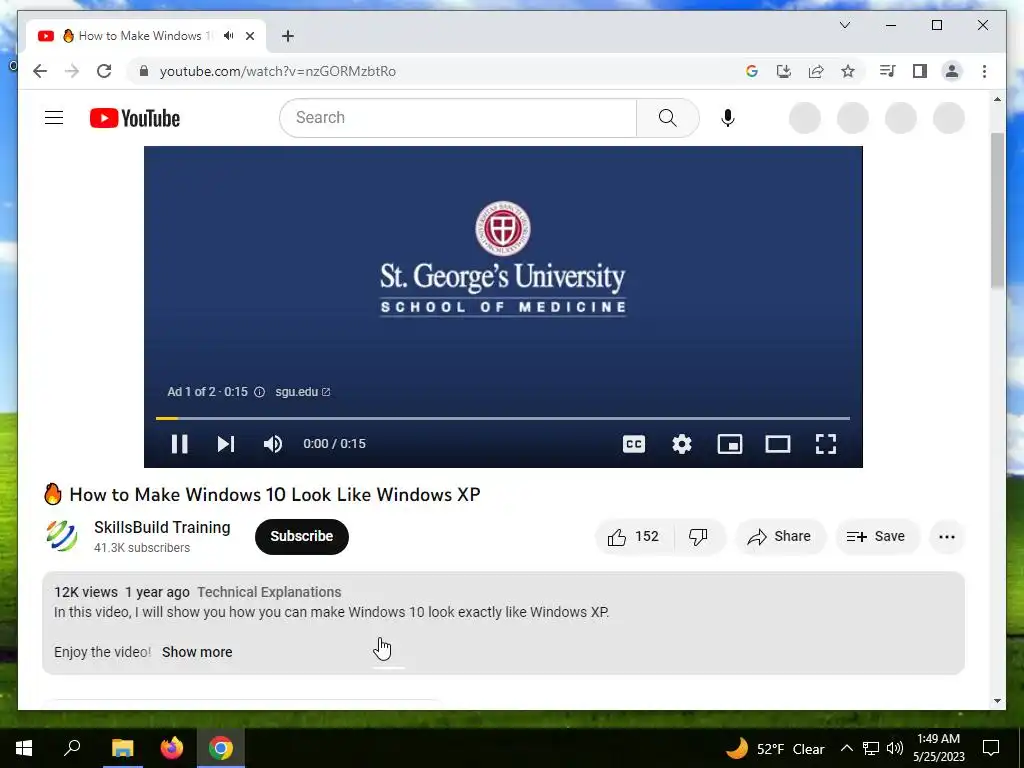
Task: Share this video
Action: click(780, 537)
